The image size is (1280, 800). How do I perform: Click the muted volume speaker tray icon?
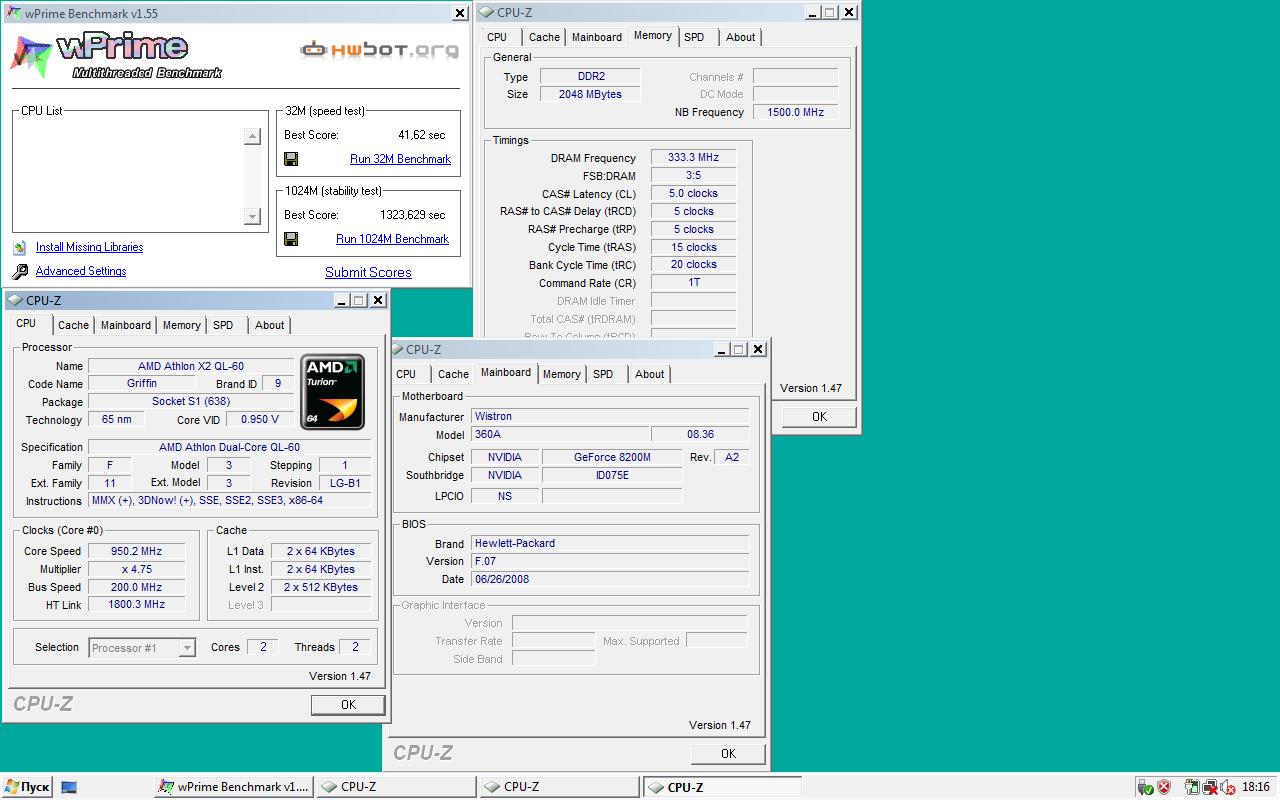coord(1227,787)
